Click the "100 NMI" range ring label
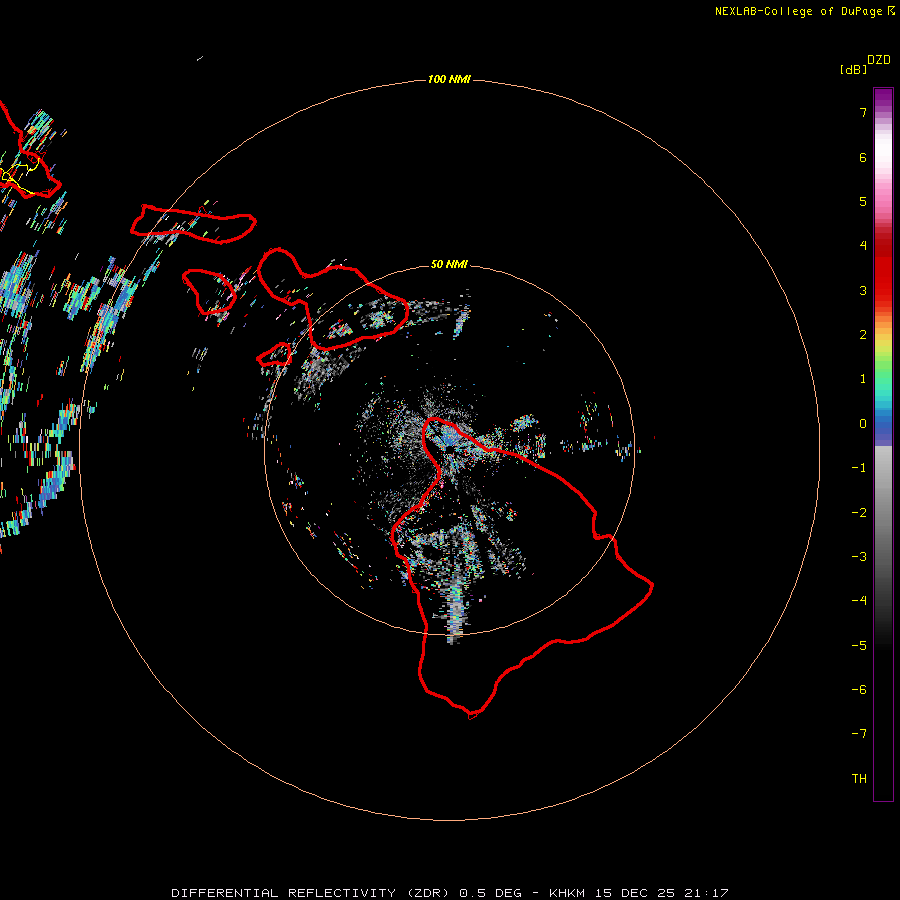The height and width of the screenshot is (900, 900). [449, 79]
